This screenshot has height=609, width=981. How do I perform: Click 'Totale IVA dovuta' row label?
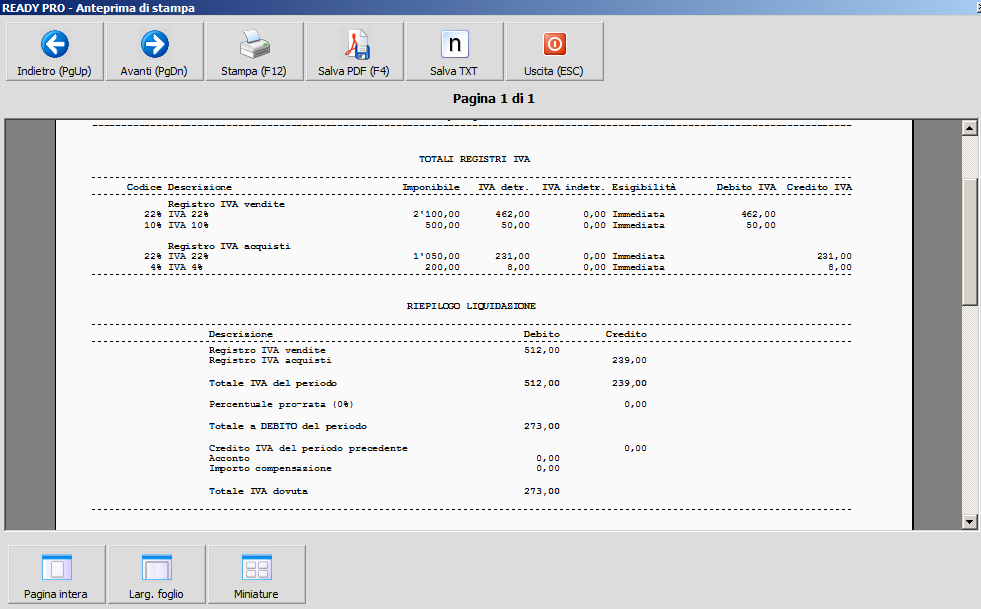click(258, 491)
